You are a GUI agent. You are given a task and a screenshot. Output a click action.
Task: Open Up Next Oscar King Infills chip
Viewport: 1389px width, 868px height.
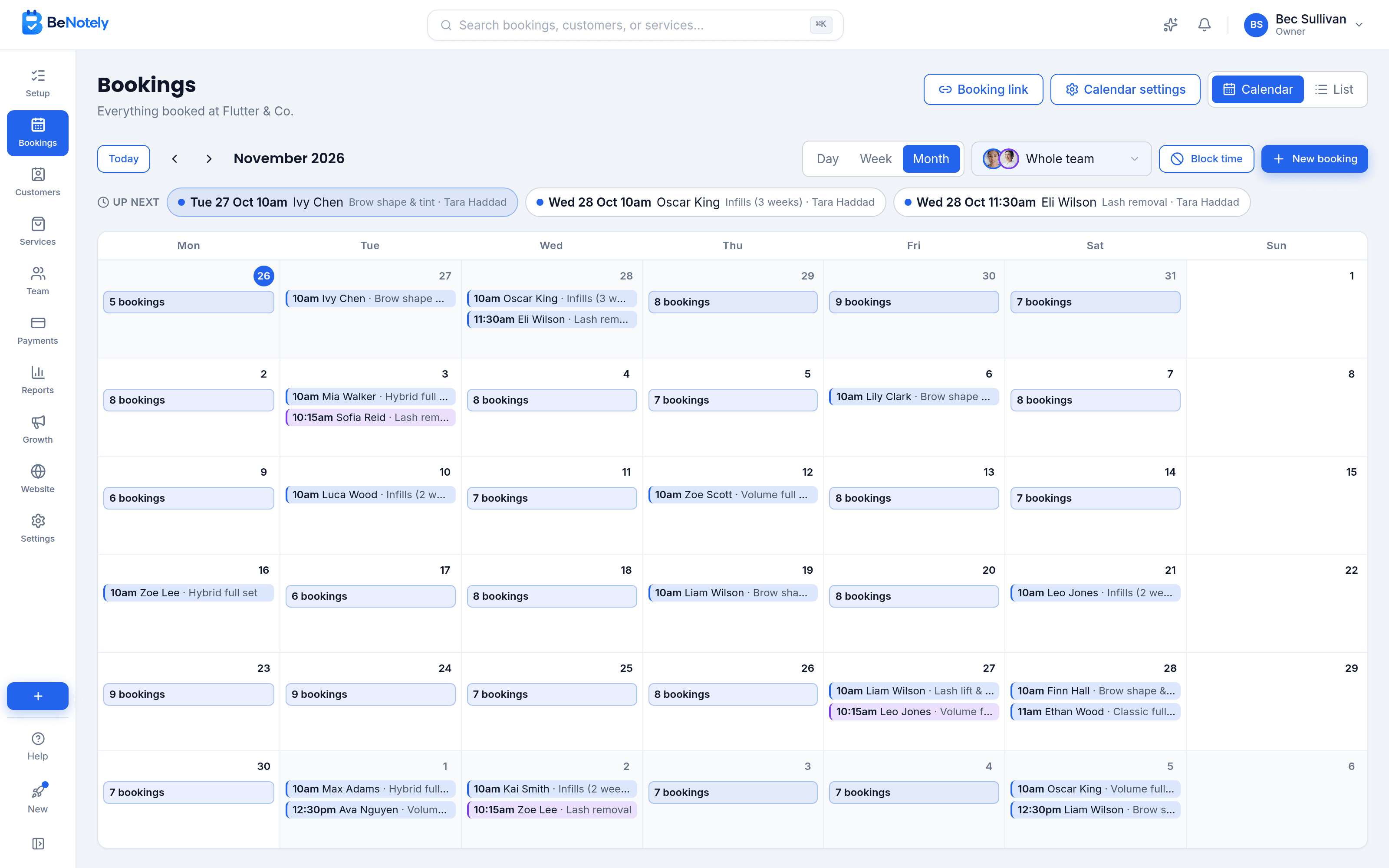pyautogui.click(x=705, y=202)
